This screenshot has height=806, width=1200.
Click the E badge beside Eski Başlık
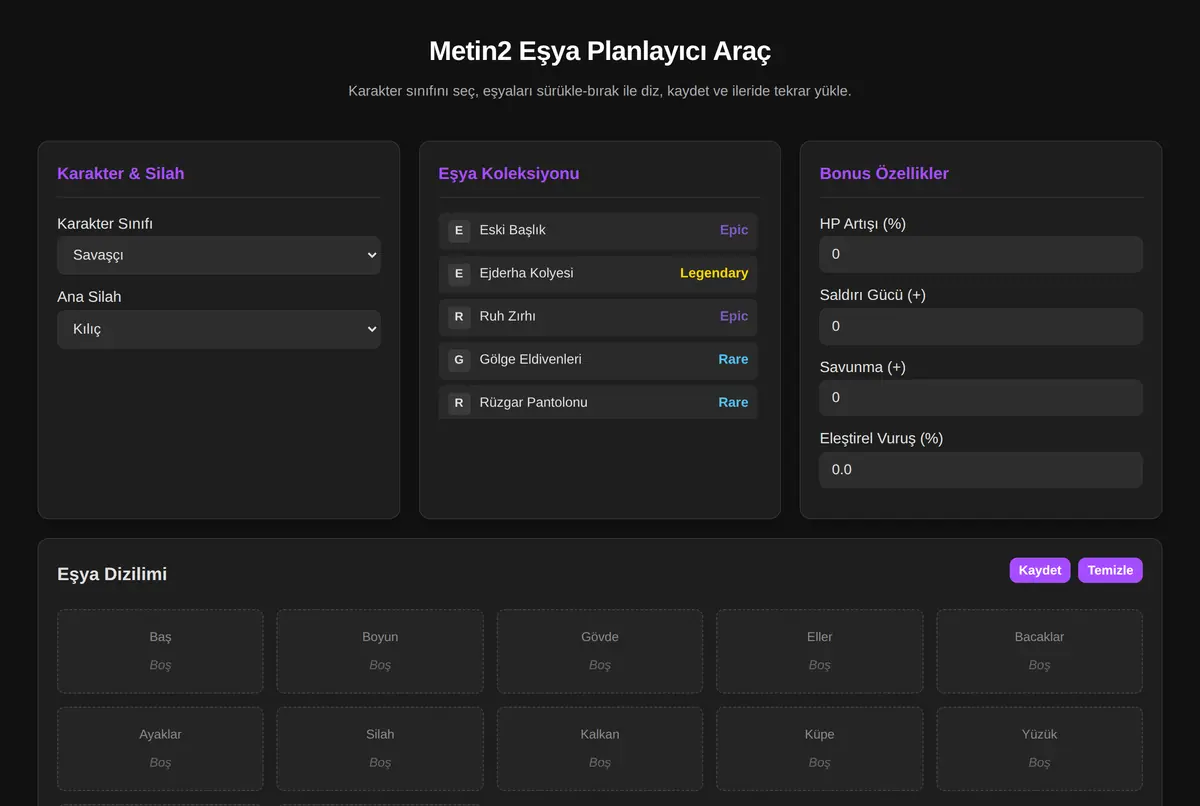pyautogui.click(x=459, y=230)
